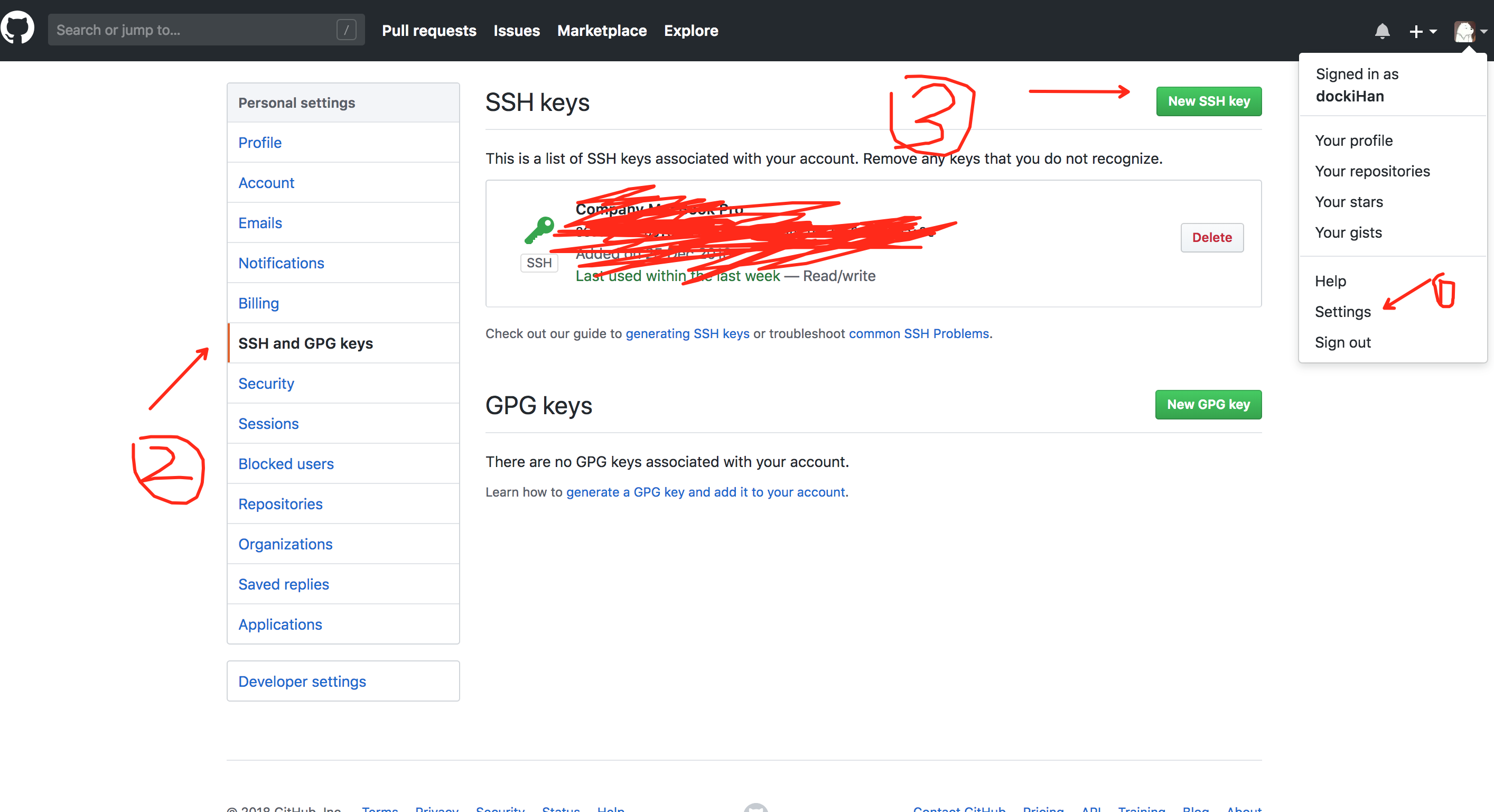Follow the generating SSH keys guide link
Image resolution: width=1494 pixels, height=812 pixels.
pos(687,334)
